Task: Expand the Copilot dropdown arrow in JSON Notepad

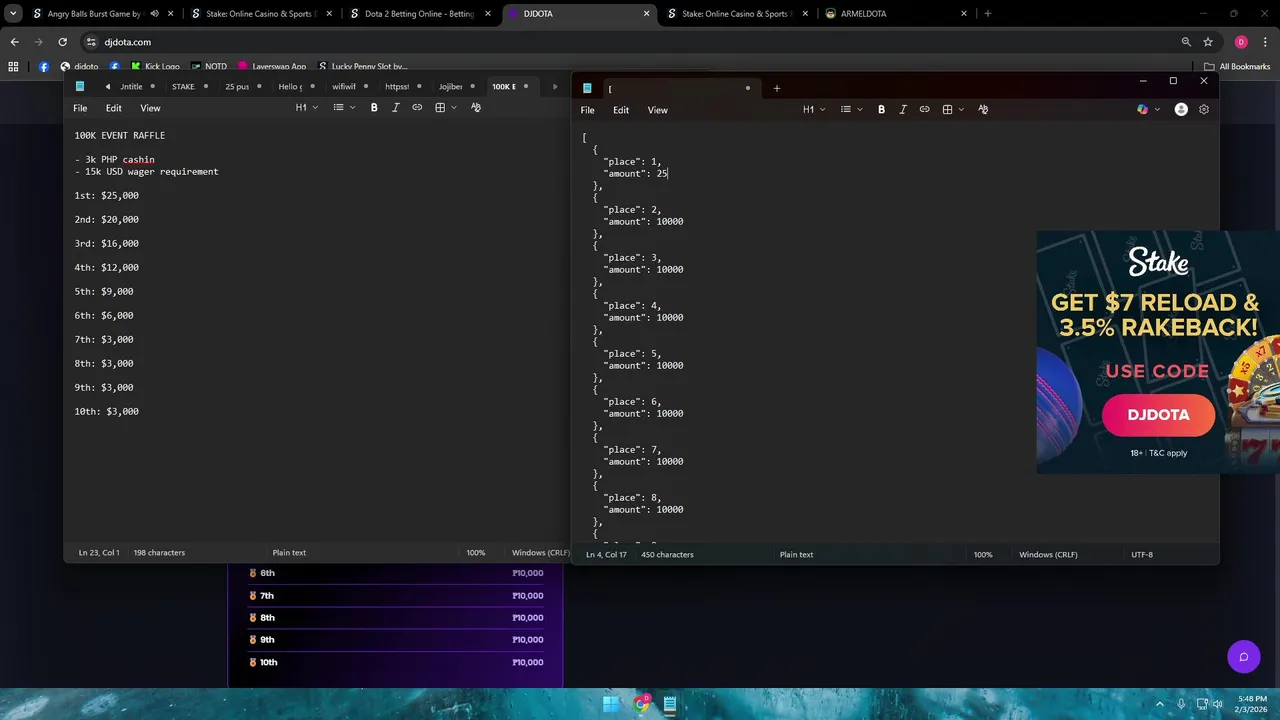Action: click(1157, 110)
